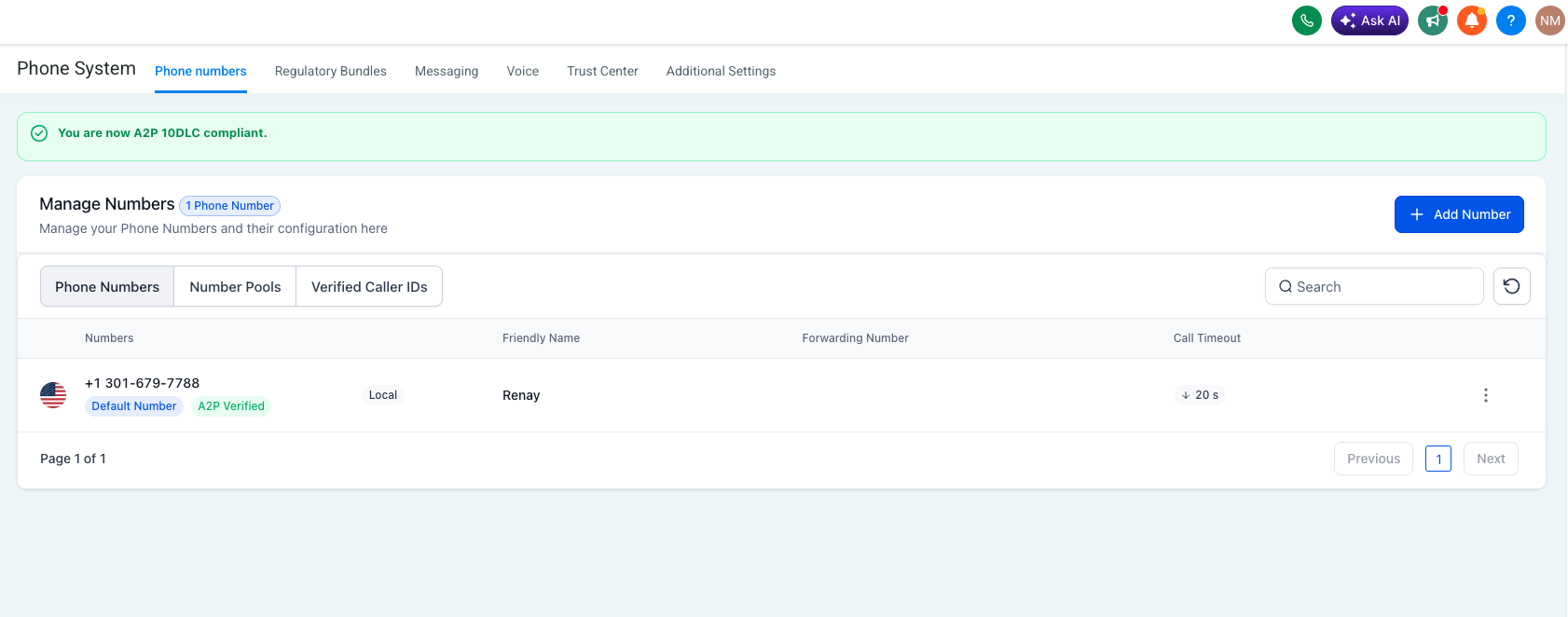The image size is (1568, 617).
Task: Switch to Verified Caller IDs
Action: 369,287
